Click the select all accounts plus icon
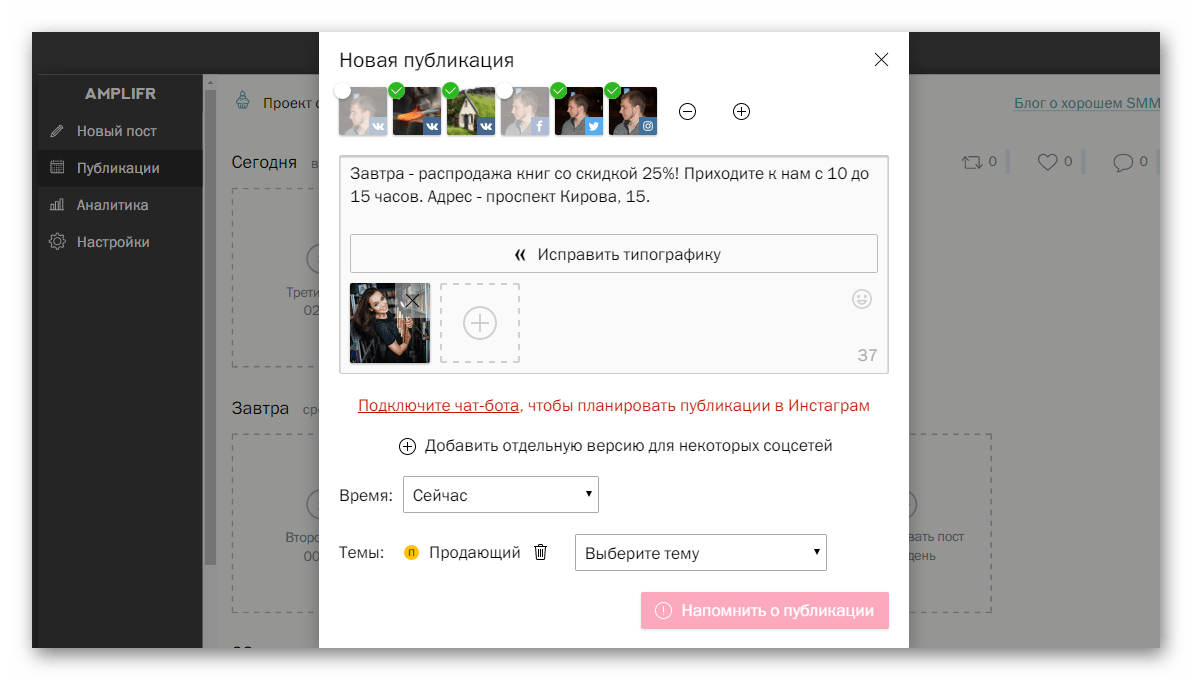This screenshot has height=680, width=1192. click(x=741, y=112)
